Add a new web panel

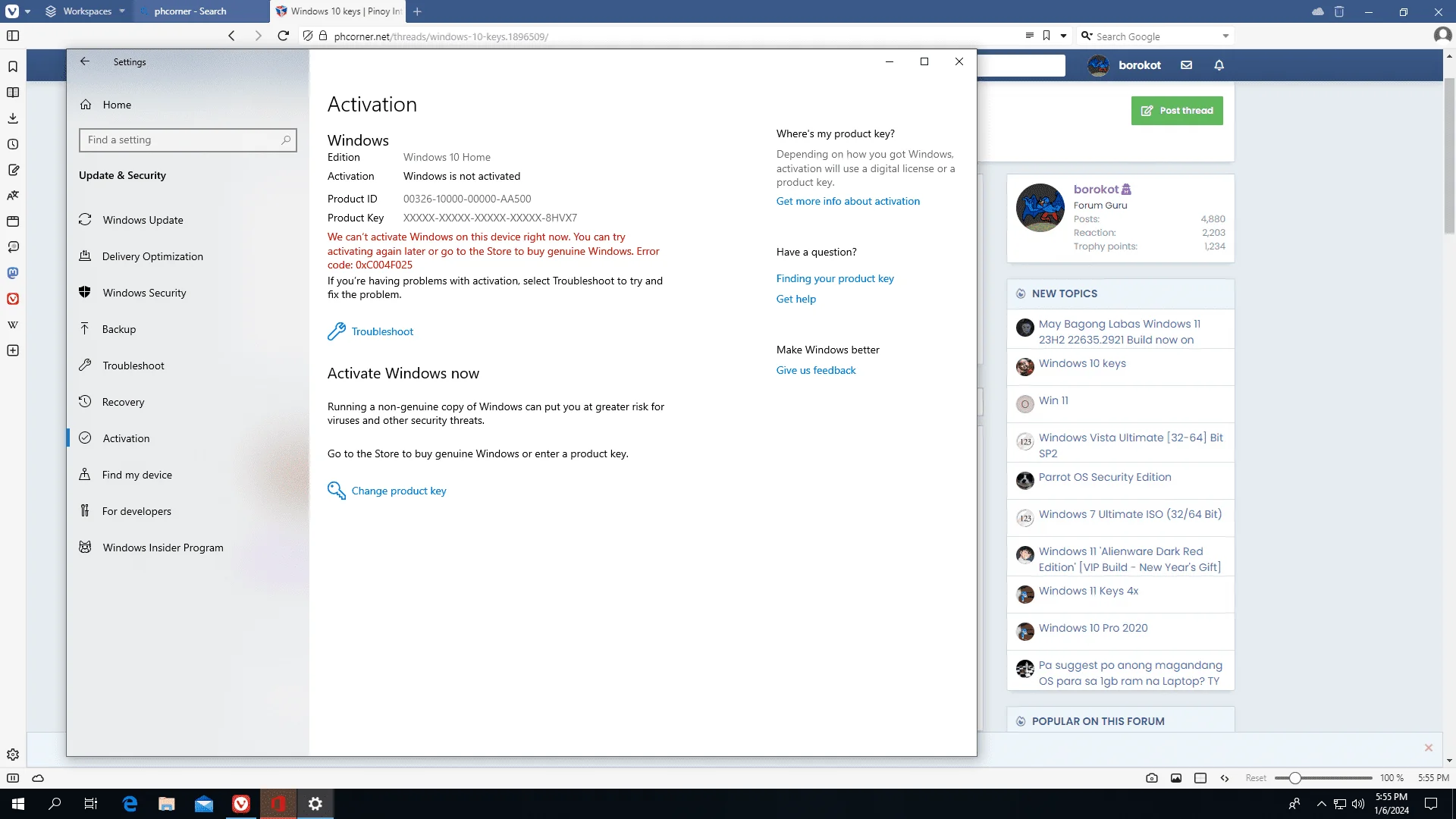pyautogui.click(x=13, y=350)
